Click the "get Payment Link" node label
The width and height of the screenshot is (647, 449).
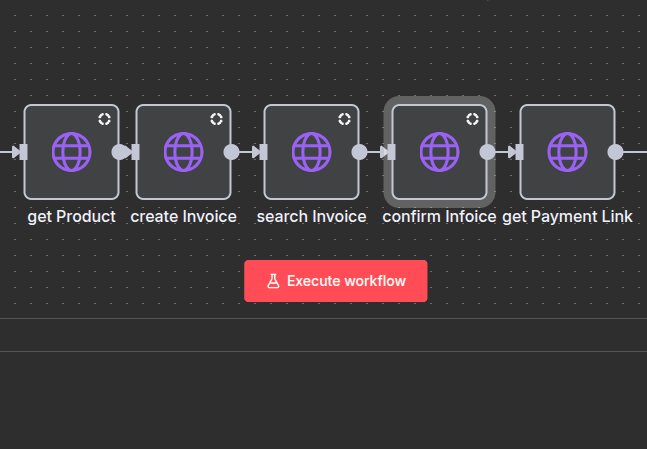pyautogui.click(x=567, y=217)
